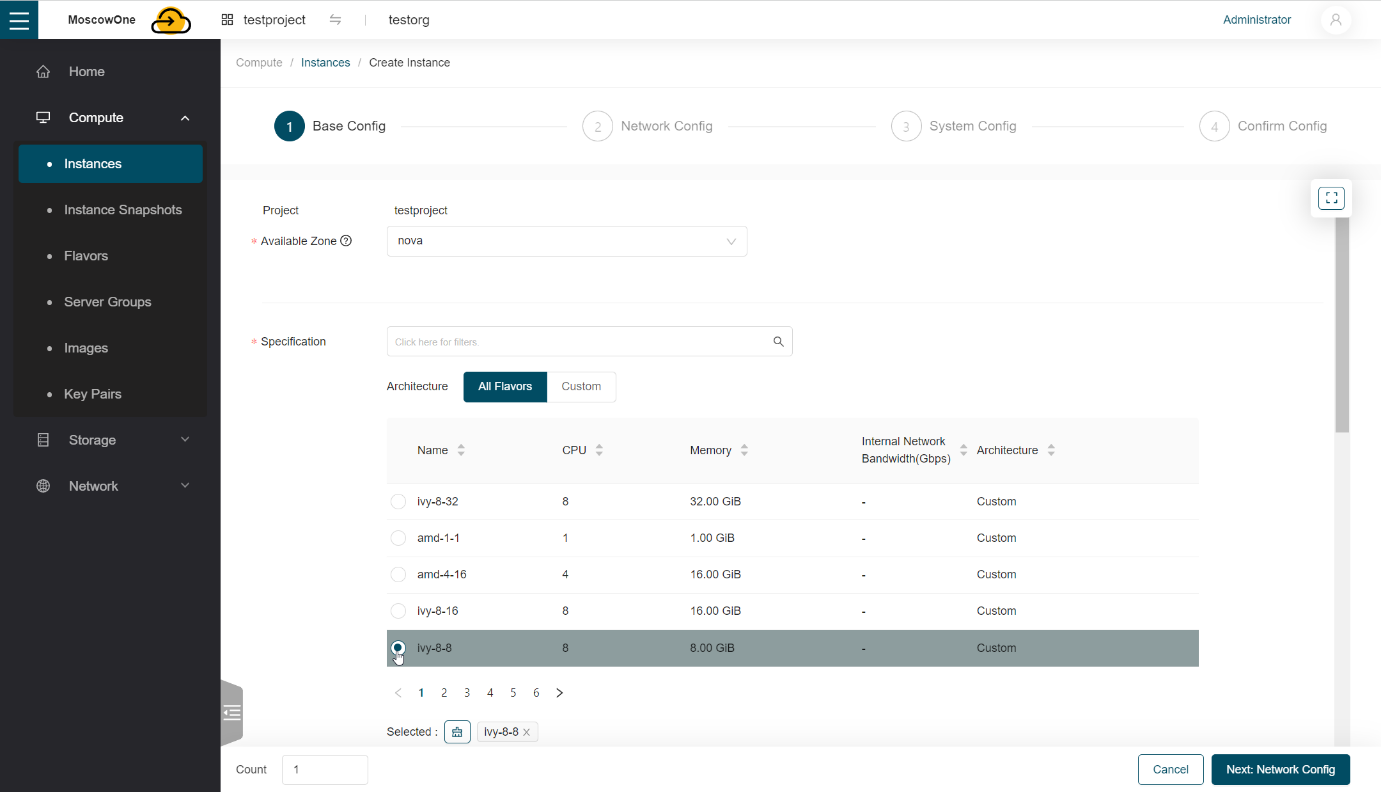The height and width of the screenshot is (792, 1381).
Task: Click the Available Zone help icon
Action: pos(346,241)
